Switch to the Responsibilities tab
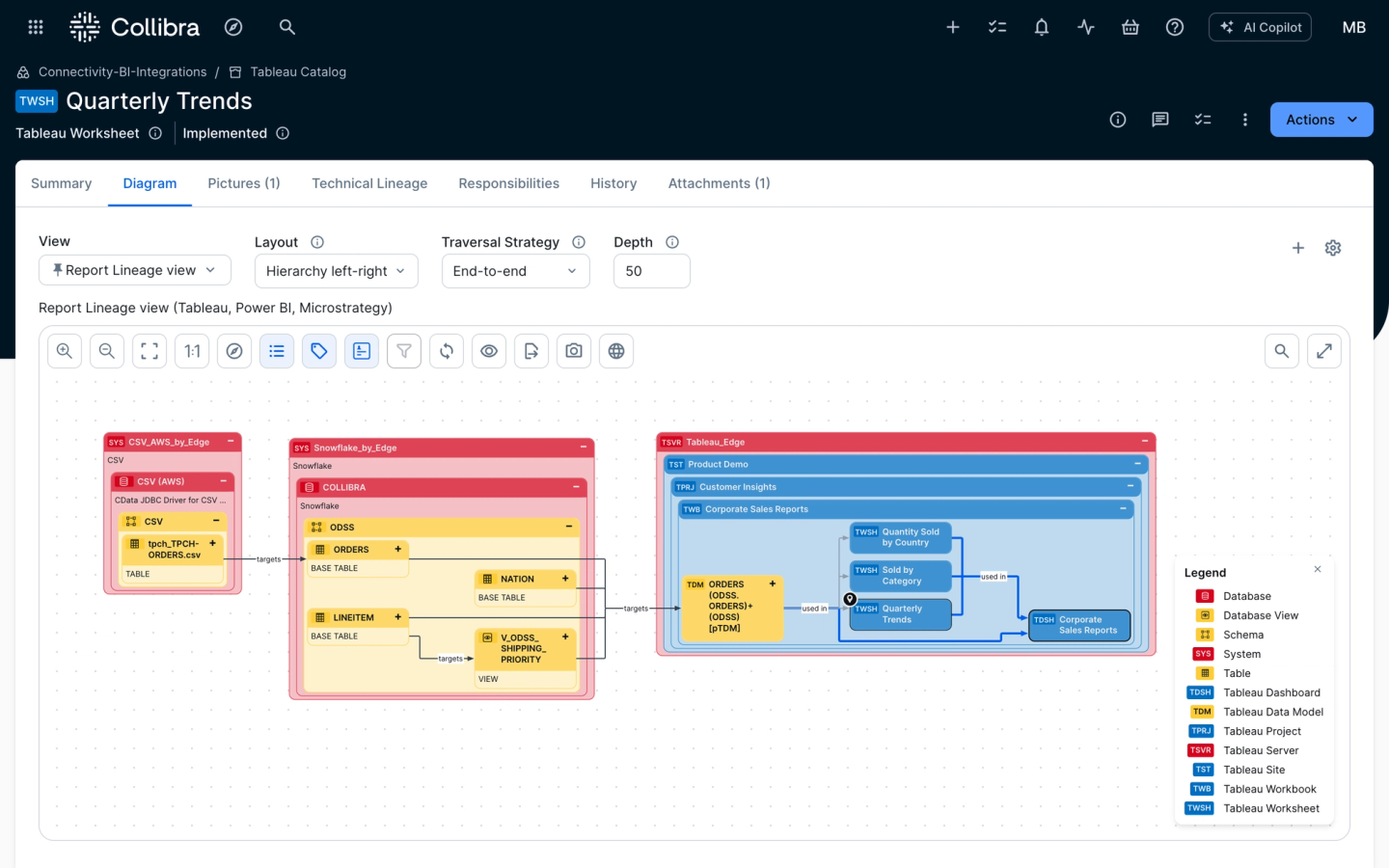The width and height of the screenshot is (1389, 868). tap(508, 183)
